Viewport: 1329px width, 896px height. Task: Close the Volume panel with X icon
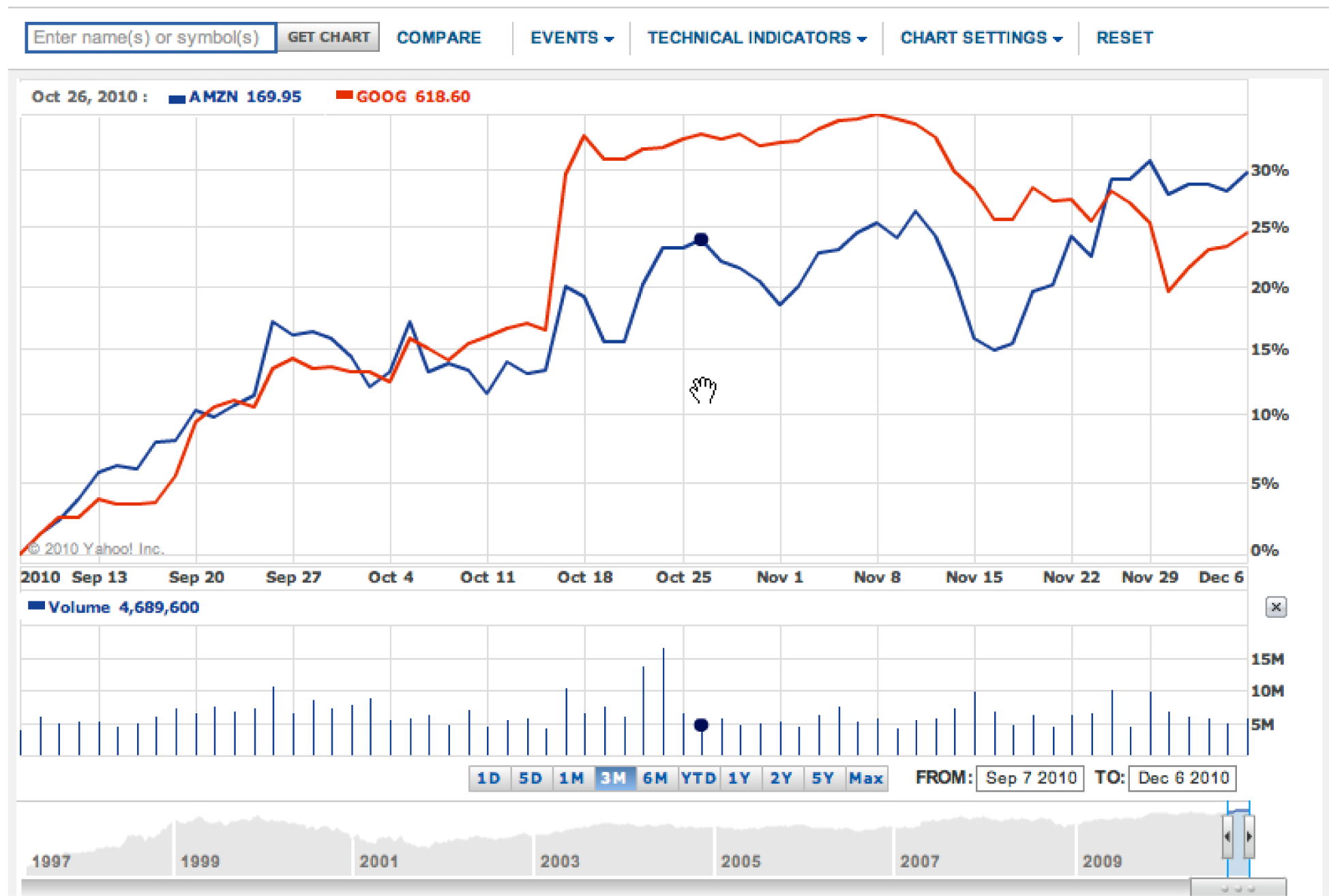click(1275, 607)
